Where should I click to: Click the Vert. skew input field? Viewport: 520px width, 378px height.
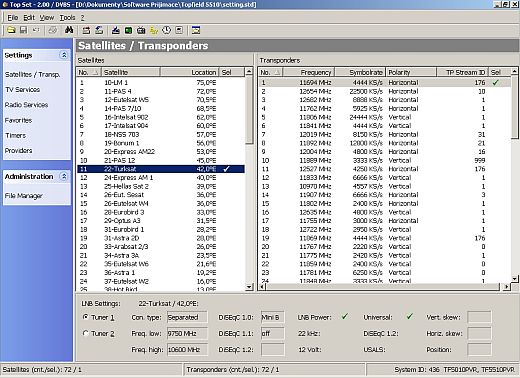pos(479,317)
